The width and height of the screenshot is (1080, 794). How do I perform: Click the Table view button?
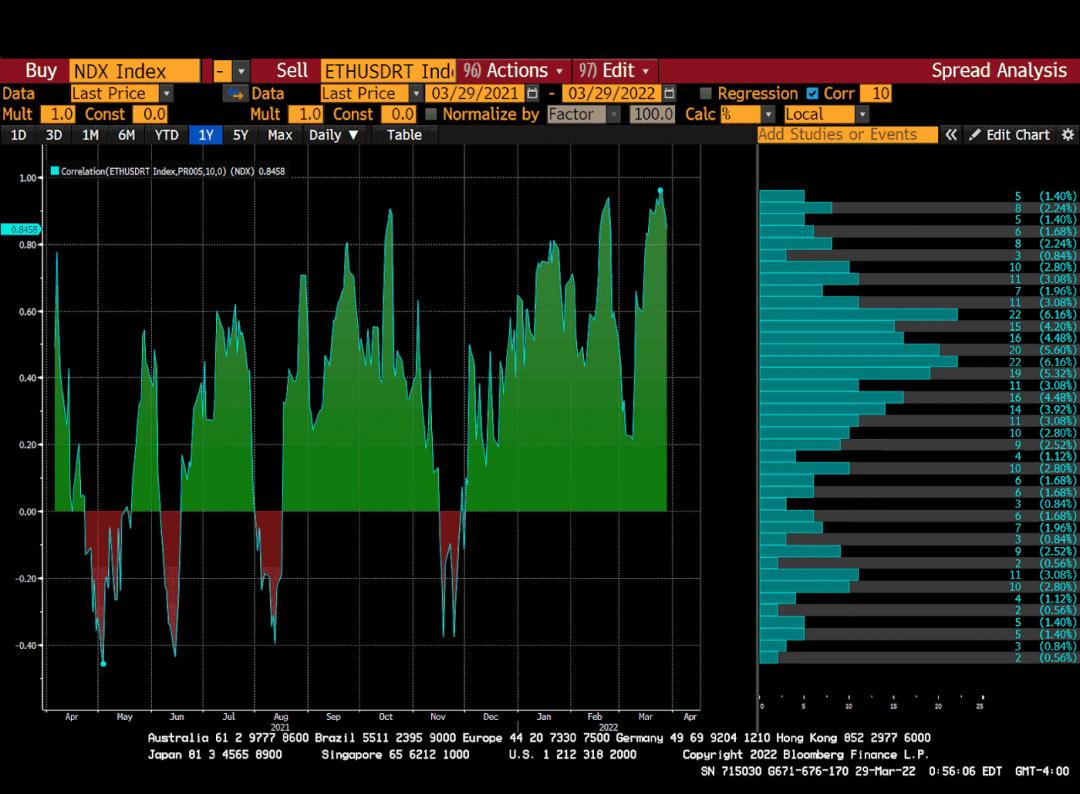pyautogui.click(x=404, y=135)
